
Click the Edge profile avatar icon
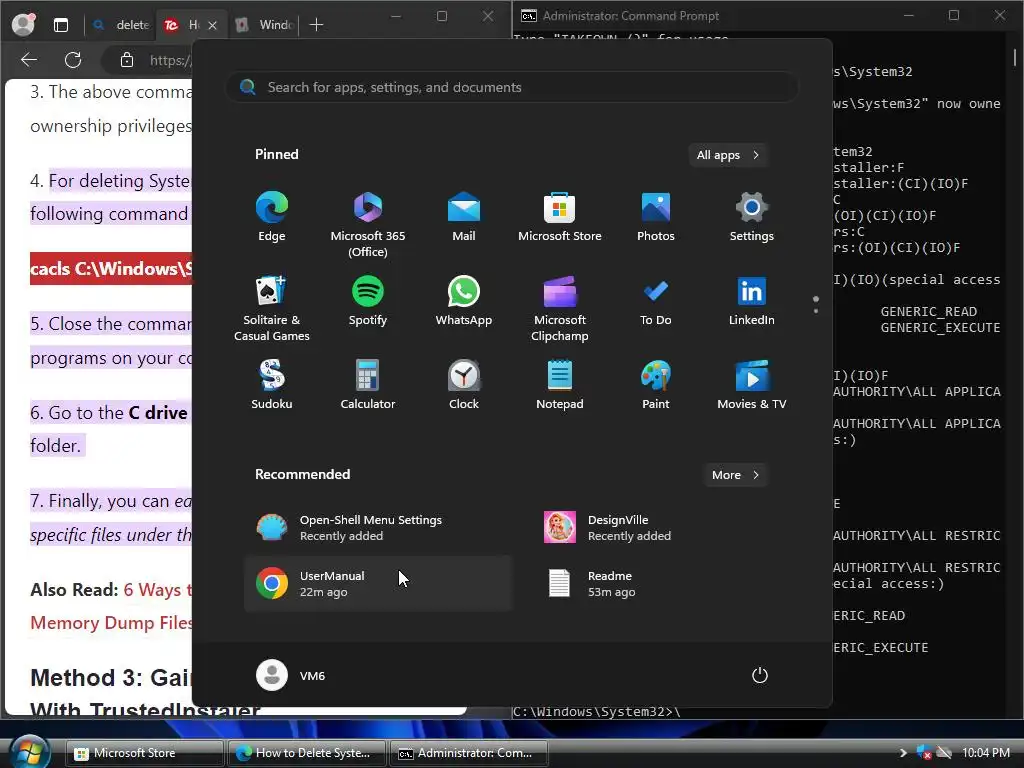[x=24, y=24]
